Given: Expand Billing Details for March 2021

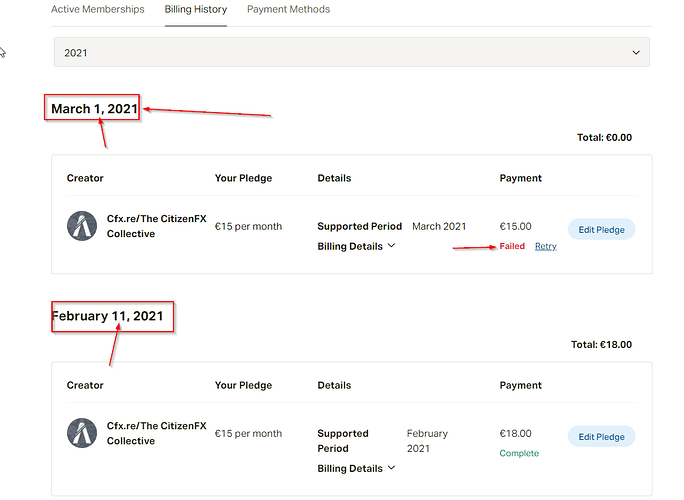Looking at the screenshot, I should click(x=356, y=246).
